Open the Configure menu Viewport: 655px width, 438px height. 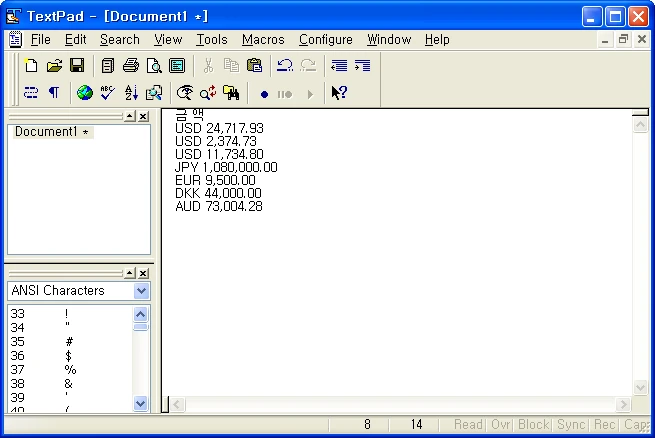click(326, 40)
